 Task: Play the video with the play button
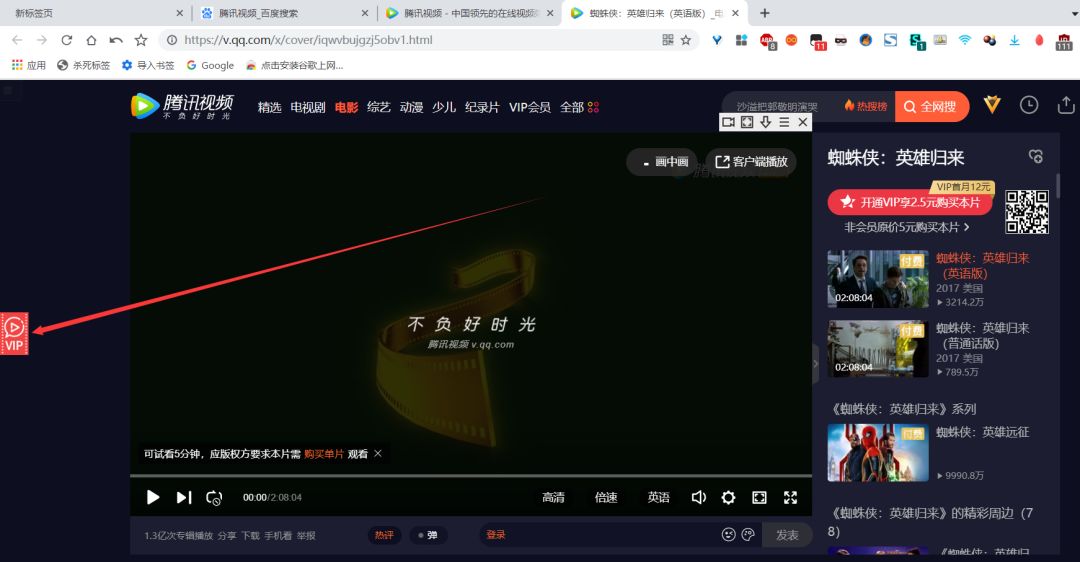click(153, 497)
